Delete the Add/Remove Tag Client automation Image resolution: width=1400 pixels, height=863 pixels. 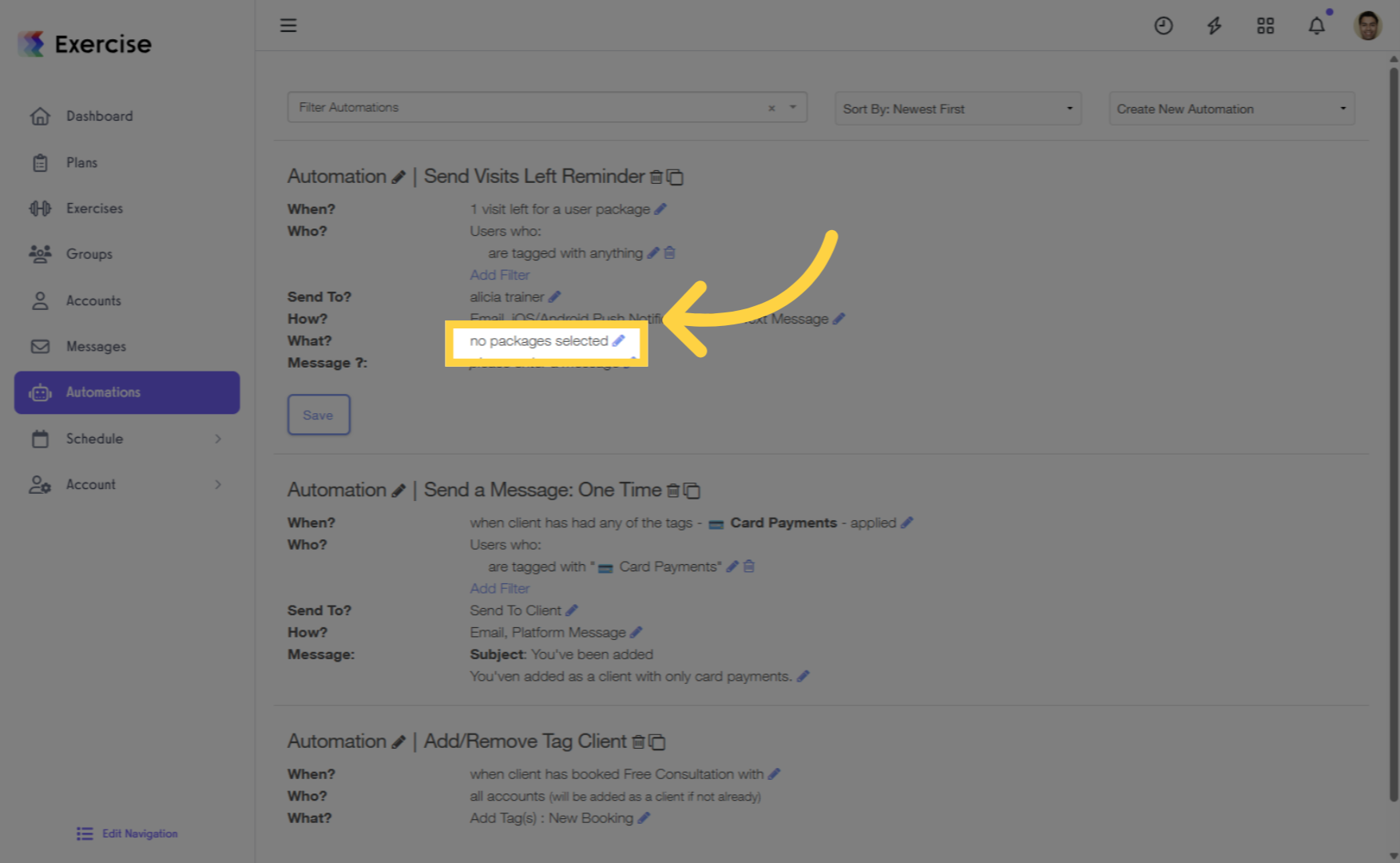tap(638, 742)
